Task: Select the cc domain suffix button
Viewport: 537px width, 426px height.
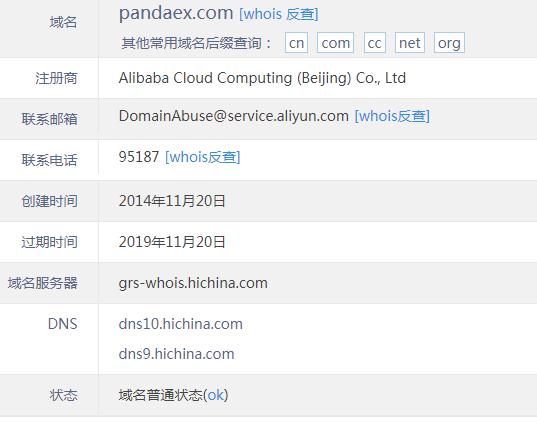Action: (375, 43)
